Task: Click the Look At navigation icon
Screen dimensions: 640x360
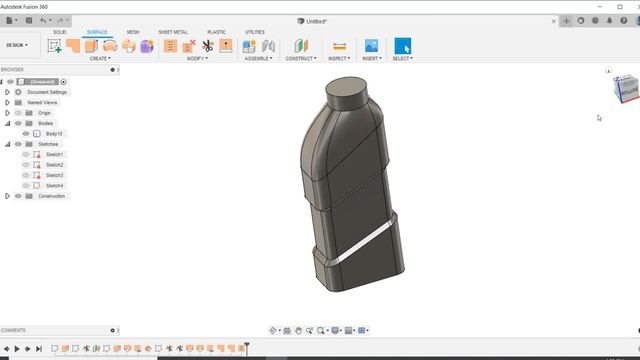Action: (287, 331)
